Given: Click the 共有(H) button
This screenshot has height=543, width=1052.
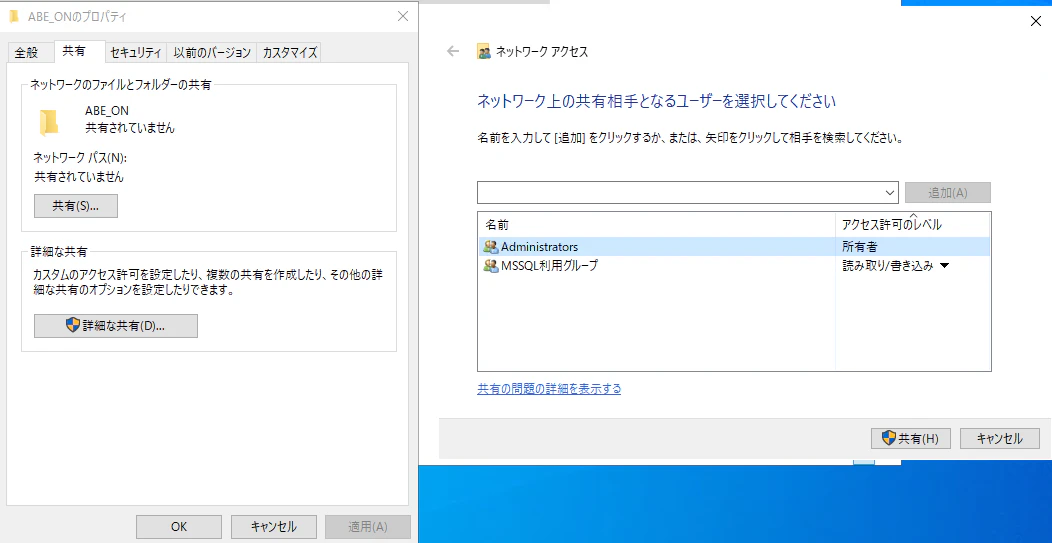Looking at the screenshot, I should pos(910,439).
